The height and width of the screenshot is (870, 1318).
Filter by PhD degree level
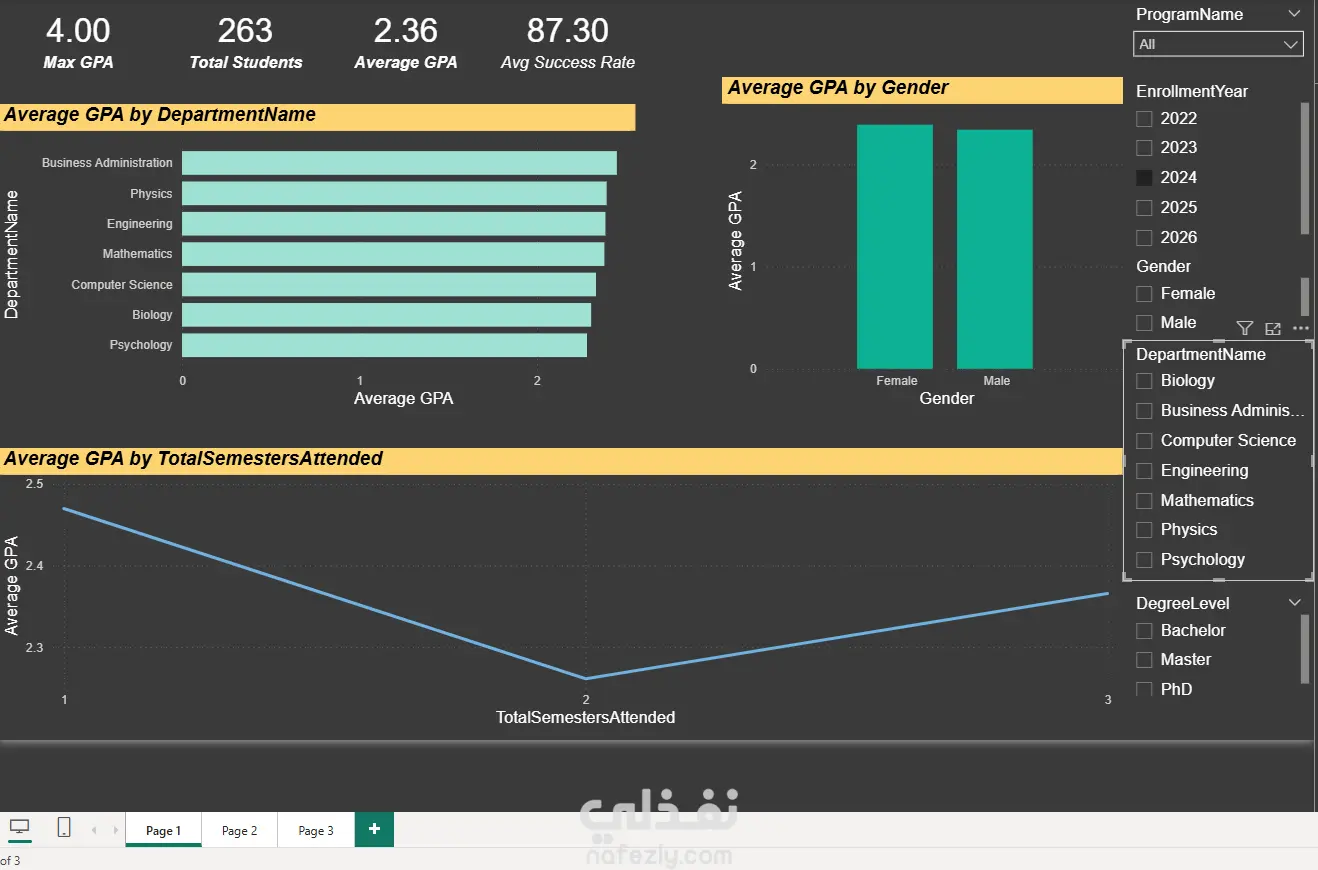(x=1144, y=689)
